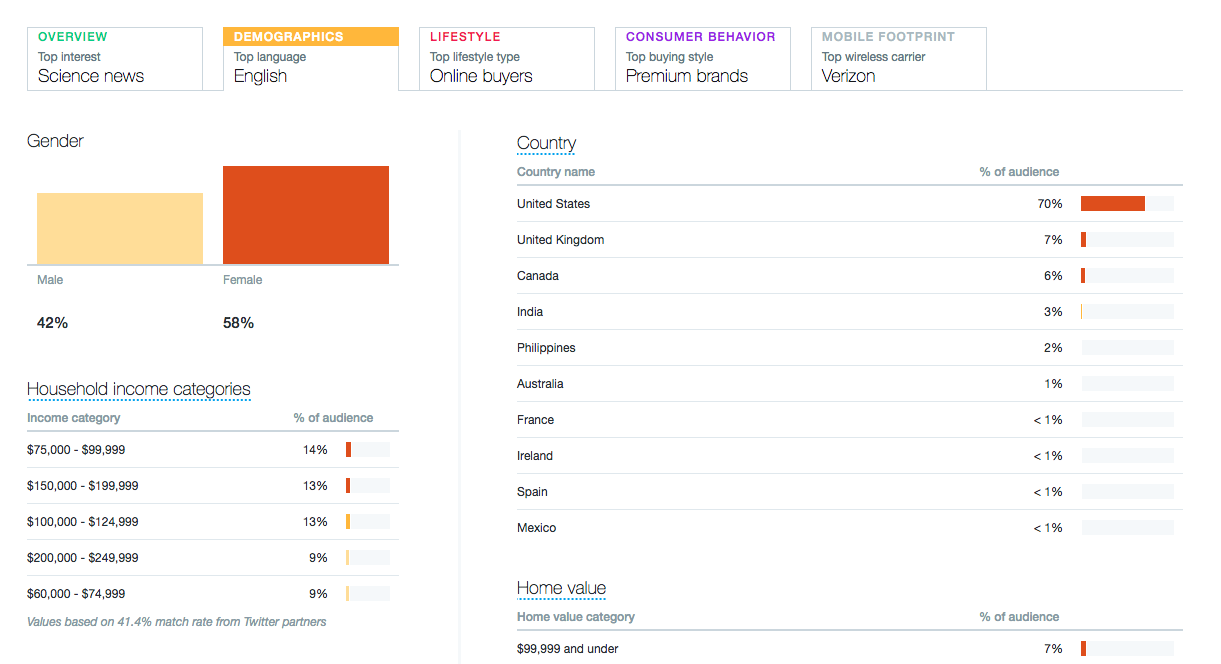Click the India 3% value

[x=1053, y=312]
